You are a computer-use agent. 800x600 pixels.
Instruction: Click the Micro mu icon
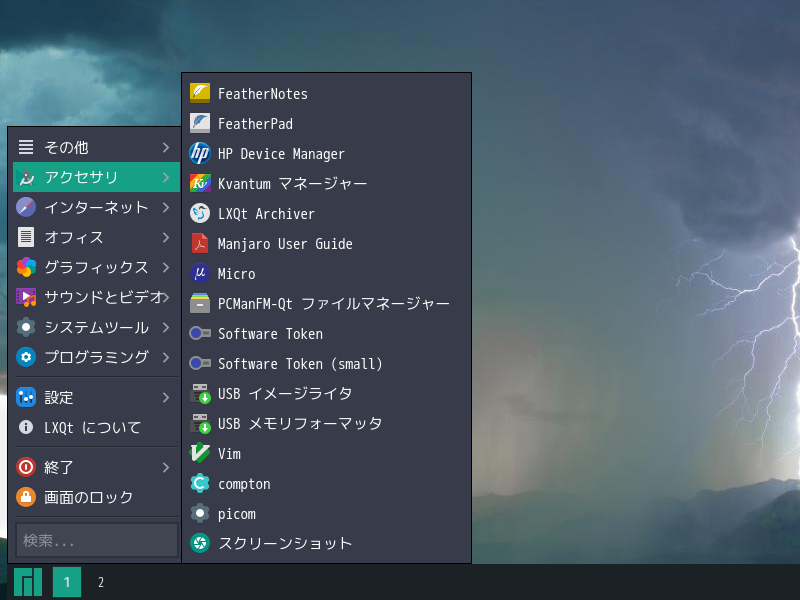pos(199,273)
